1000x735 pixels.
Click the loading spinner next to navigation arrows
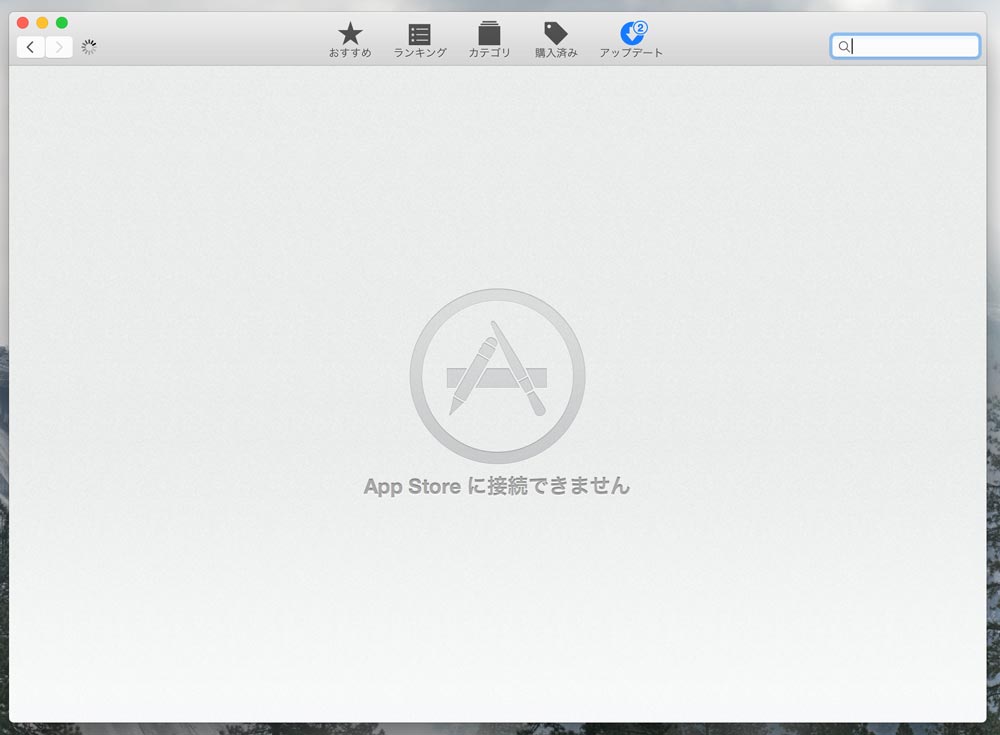[88, 46]
